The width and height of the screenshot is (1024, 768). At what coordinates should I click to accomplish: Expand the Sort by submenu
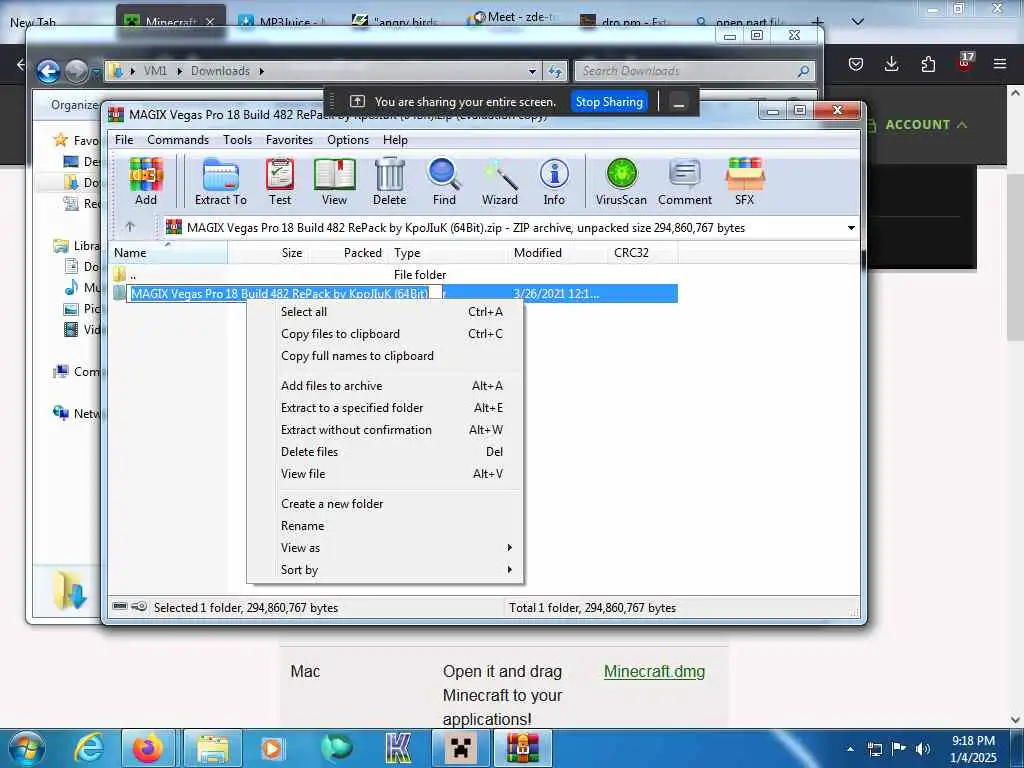click(x=385, y=570)
